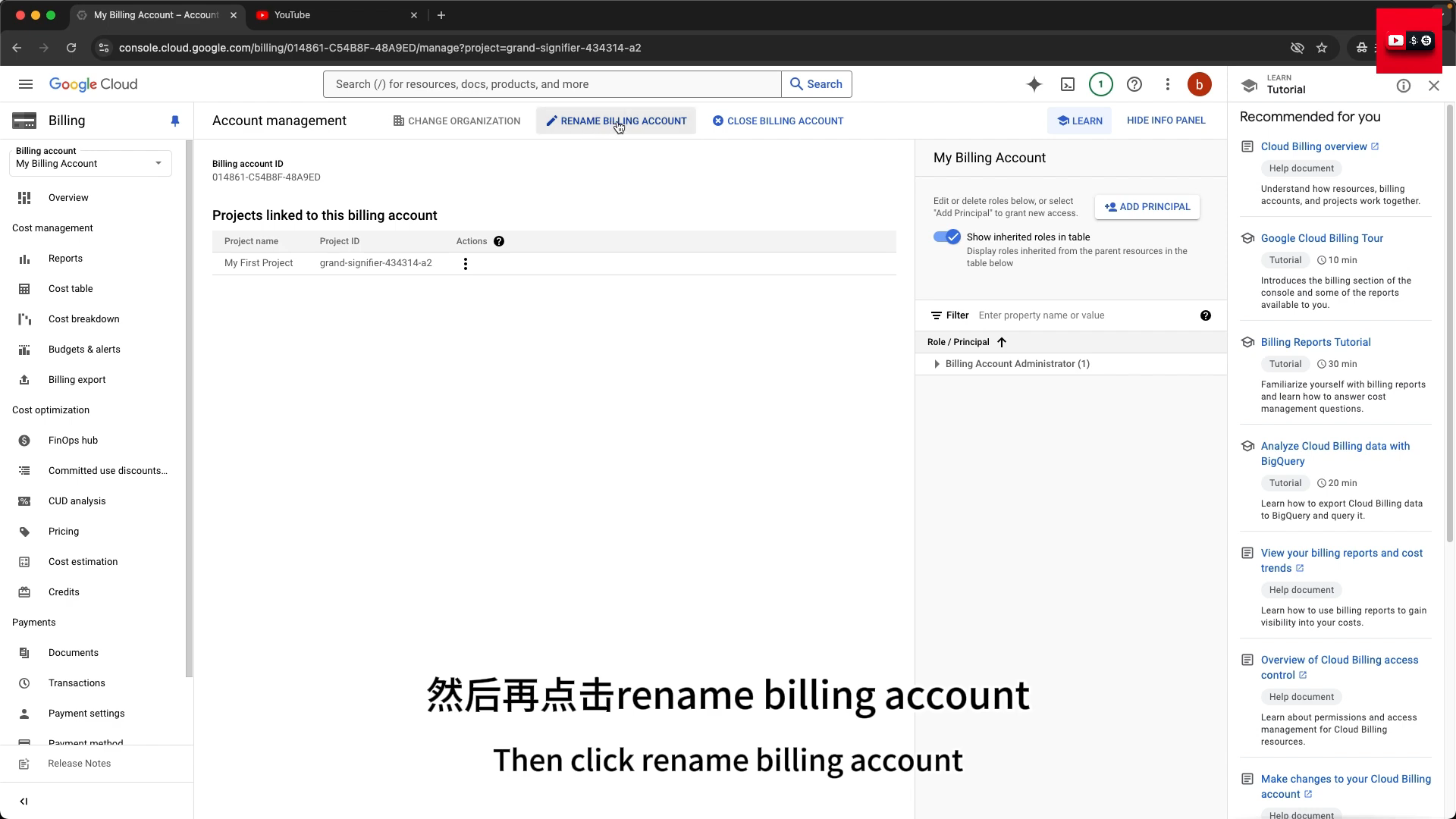Open Analyze Cloud Billing data with BigQuery
This screenshot has width=1456, height=819.
click(x=1335, y=453)
